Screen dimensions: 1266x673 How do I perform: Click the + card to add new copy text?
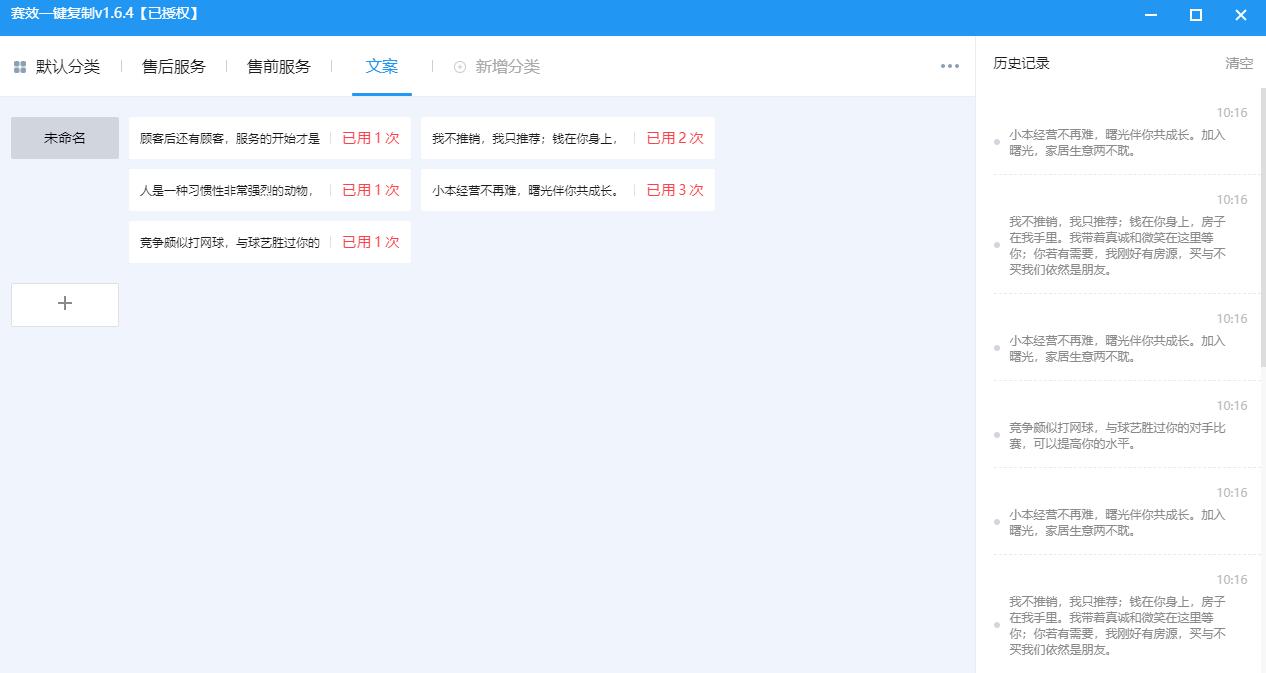click(x=64, y=304)
